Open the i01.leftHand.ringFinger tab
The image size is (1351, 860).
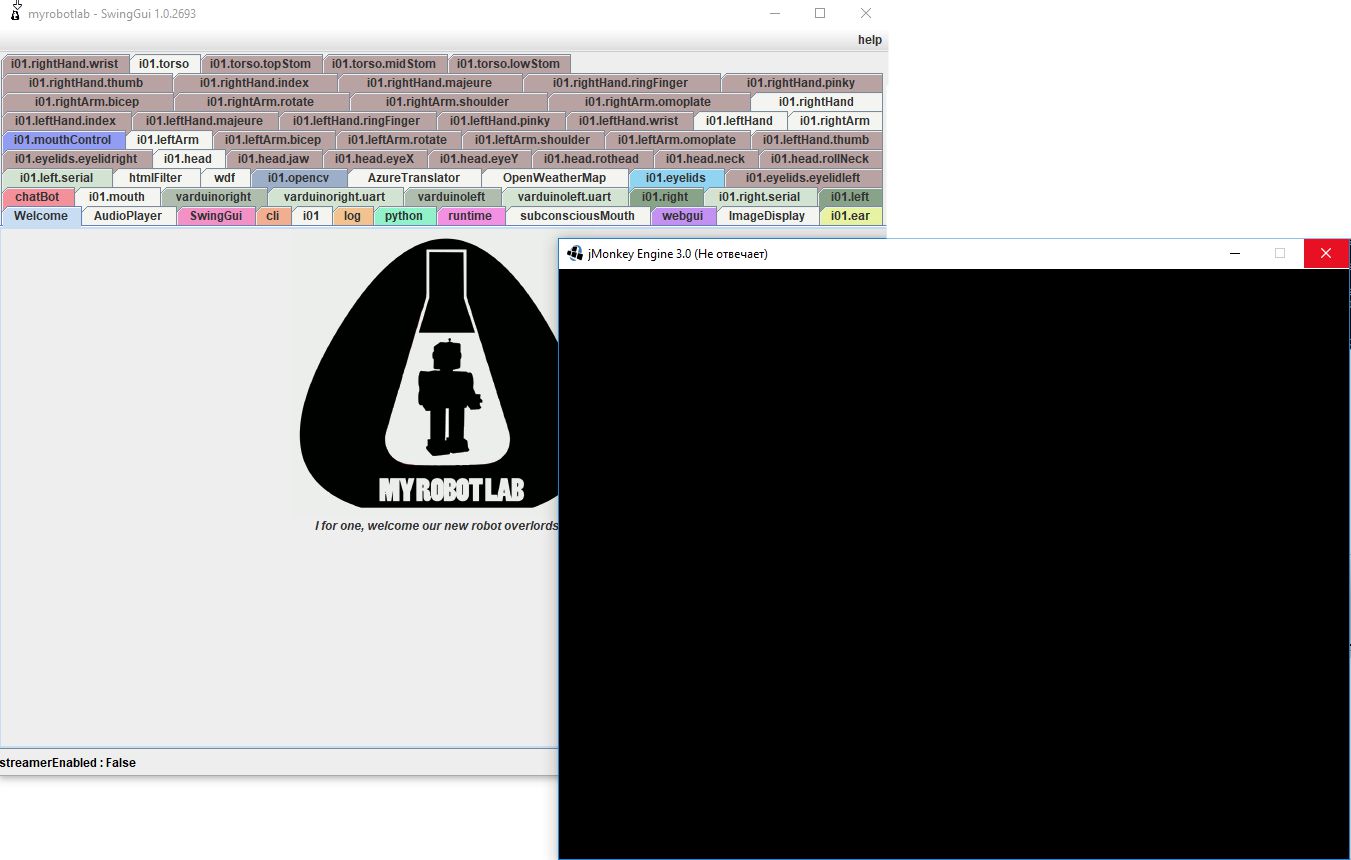357,121
